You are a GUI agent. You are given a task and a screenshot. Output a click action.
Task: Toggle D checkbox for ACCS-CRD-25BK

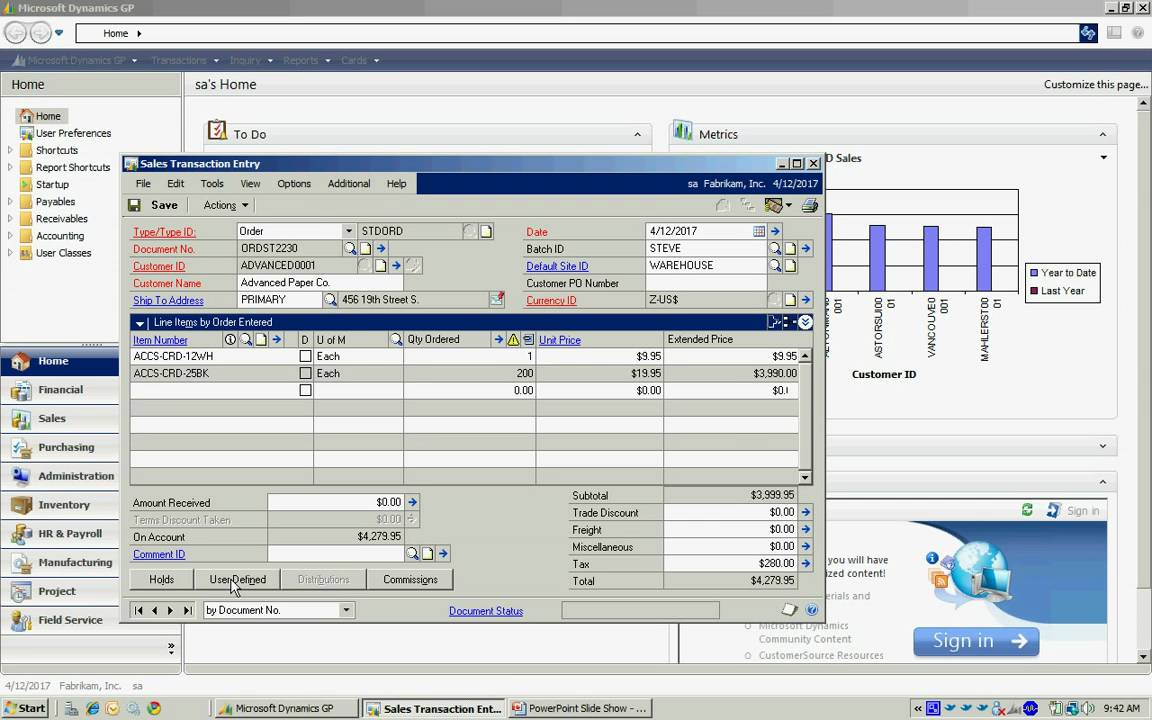click(x=305, y=373)
